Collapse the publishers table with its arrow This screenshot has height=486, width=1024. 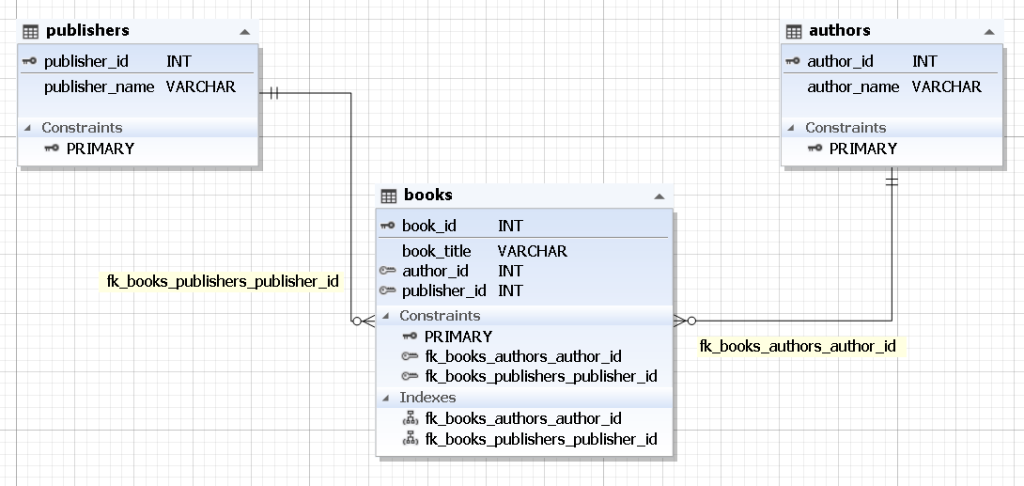pyautogui.click(x=244, y=31)
